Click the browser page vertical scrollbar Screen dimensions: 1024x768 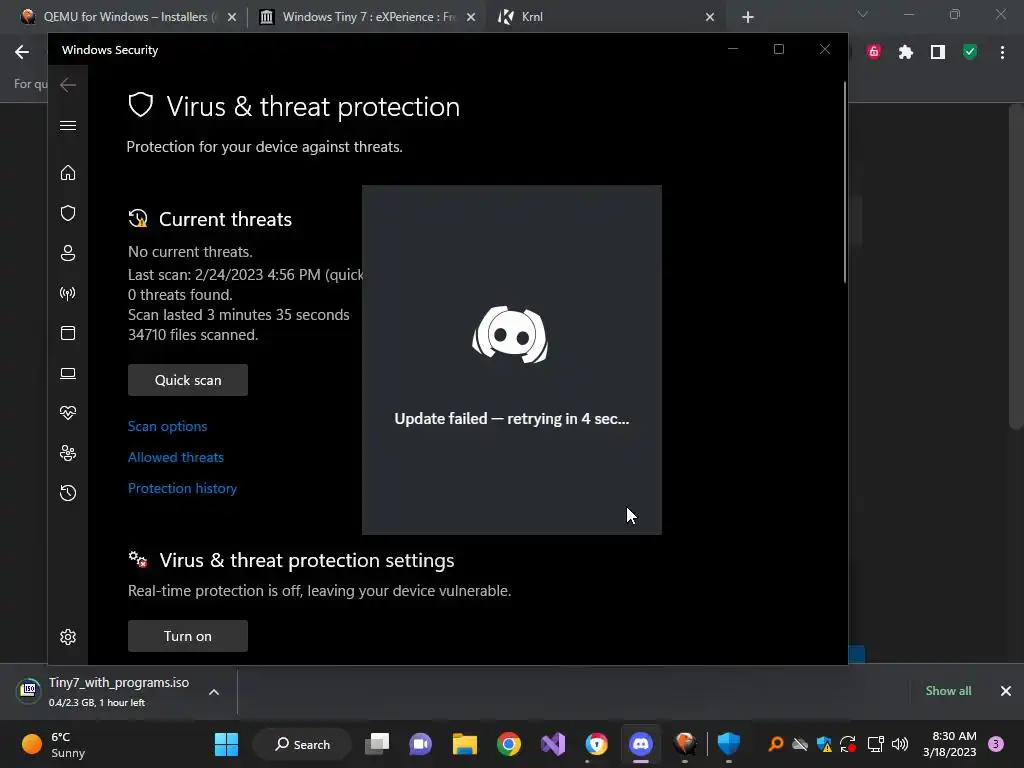click(x=1016, y=266)
